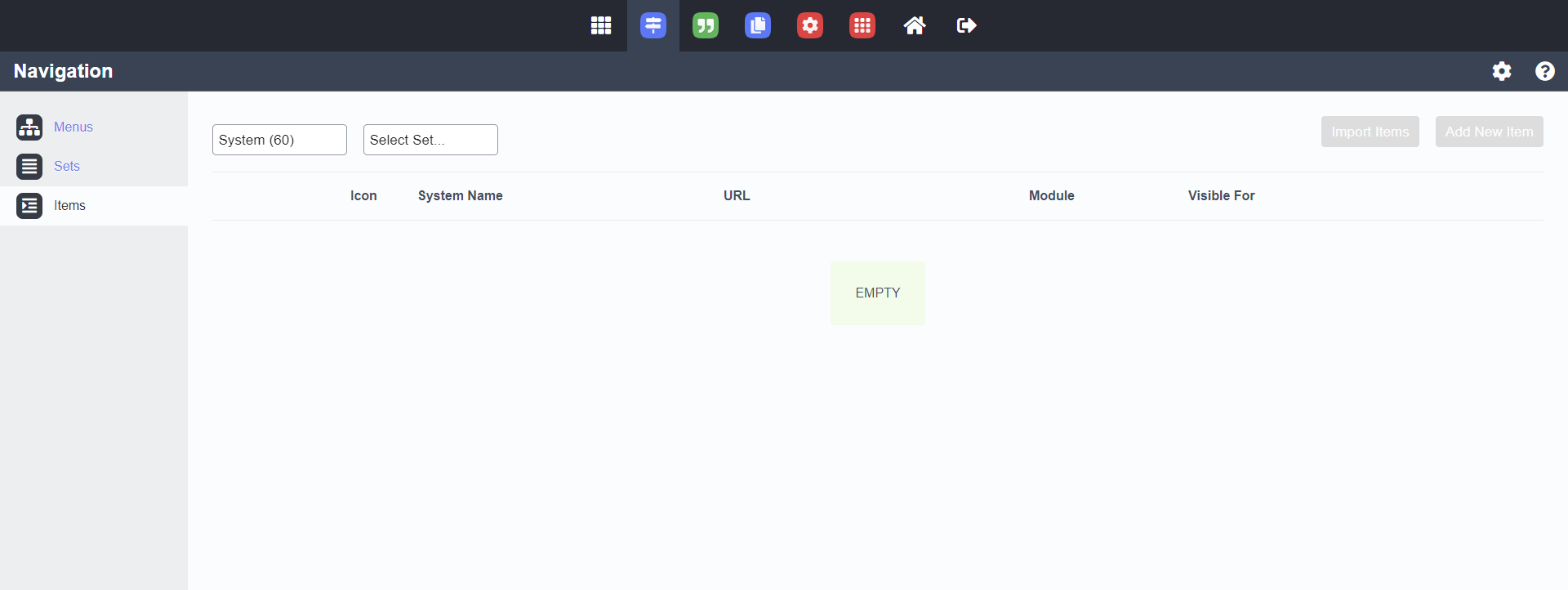Open the blue pages copy icon
The width and height of the screenshot is (1568, 590).
[758, 25]
